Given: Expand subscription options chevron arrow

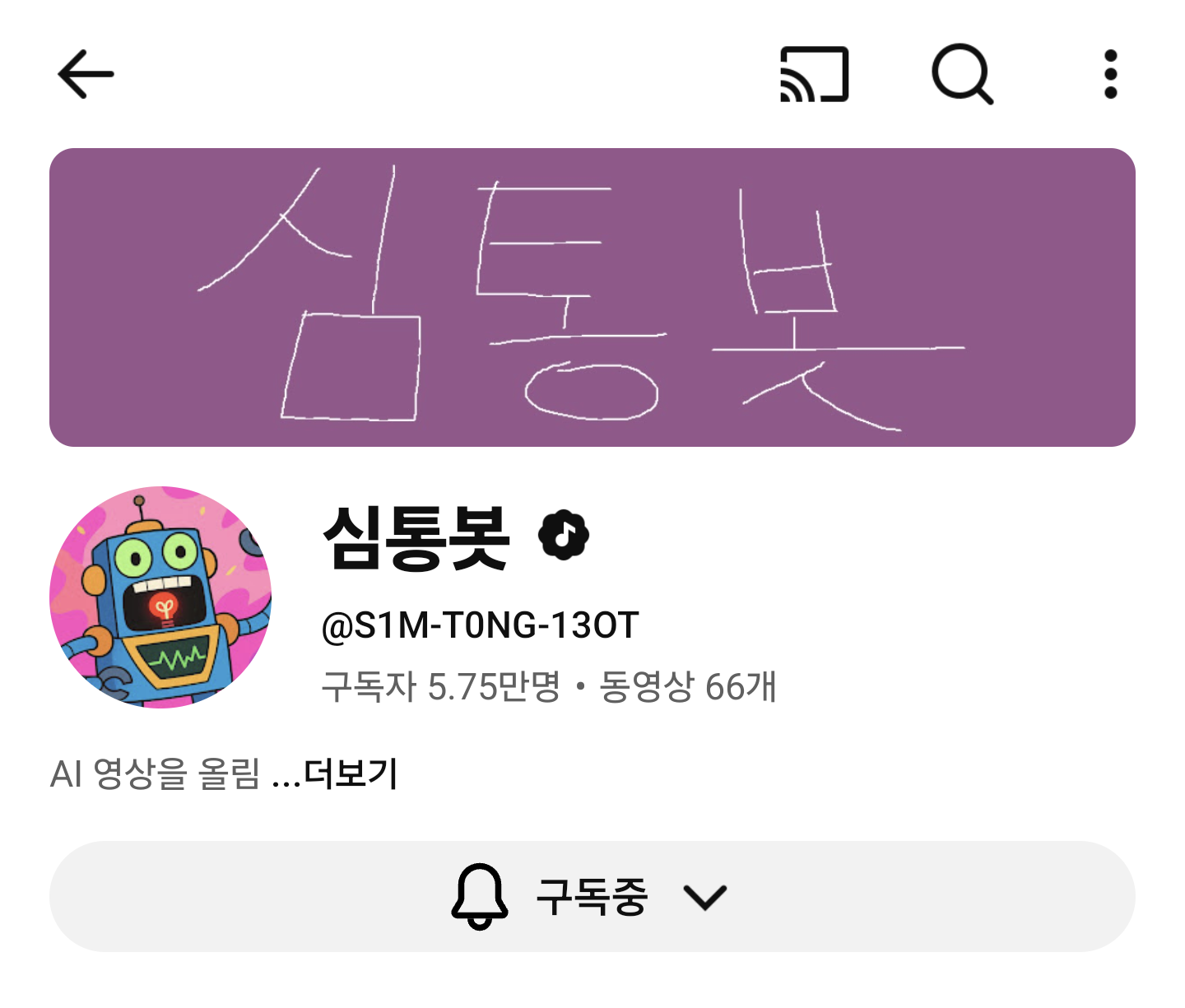Looking at the screenshot, I should click(x=705, y=897).
